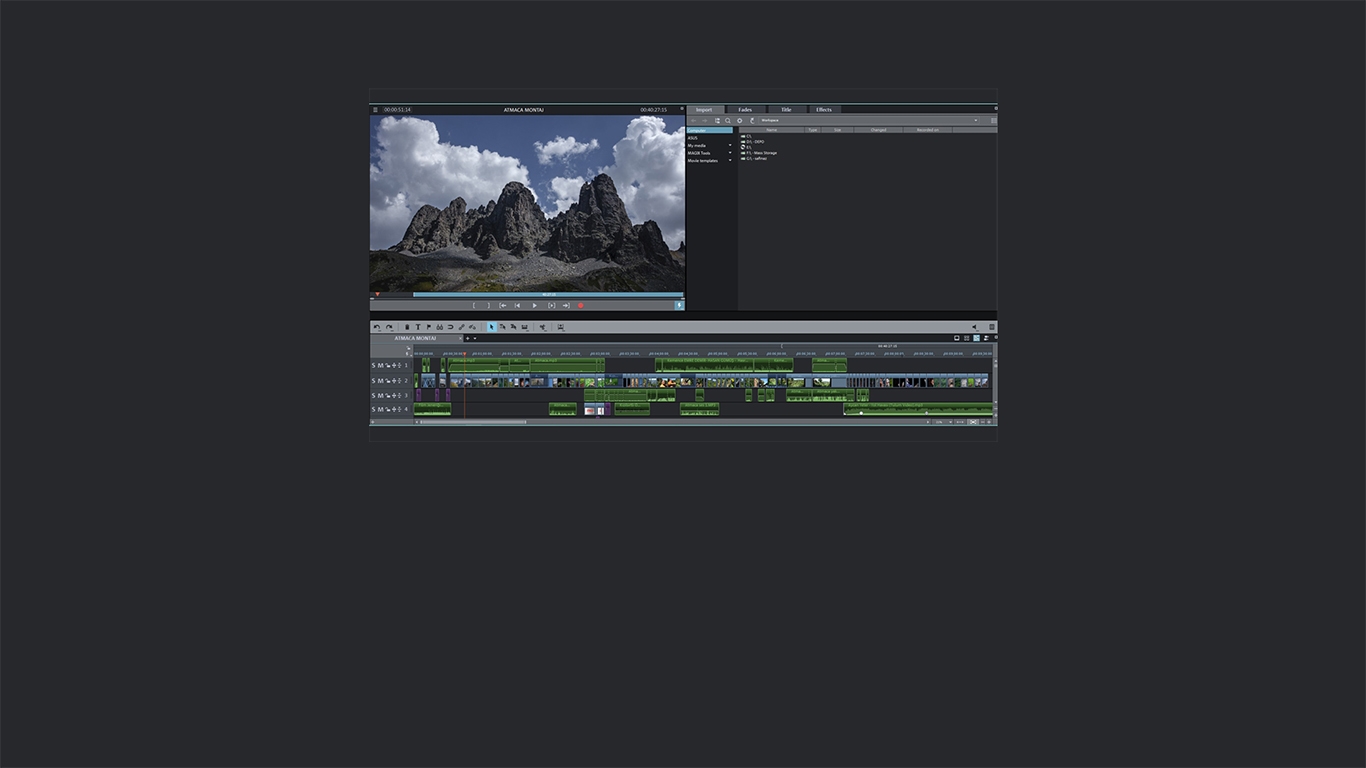
Task: Expand the Movie templates arrow
Action: pos(730,161)
